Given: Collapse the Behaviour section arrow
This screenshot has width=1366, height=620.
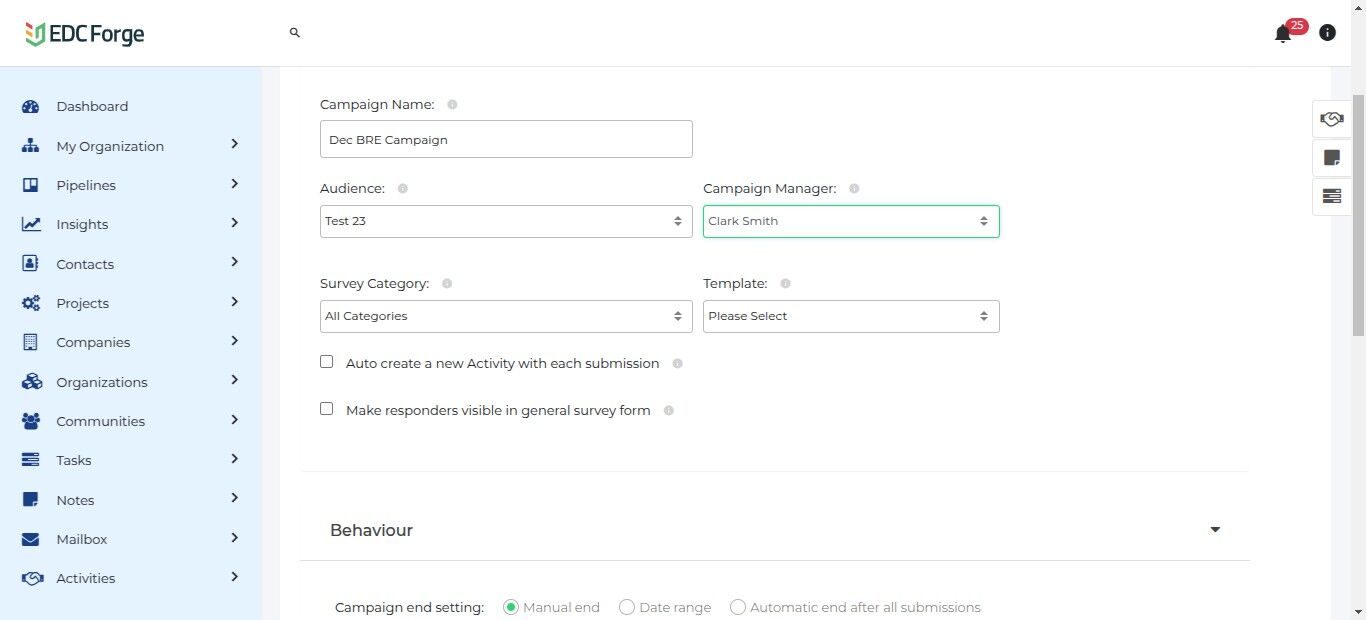Looking at the screenshot, I should click(x=1215, y=530).
